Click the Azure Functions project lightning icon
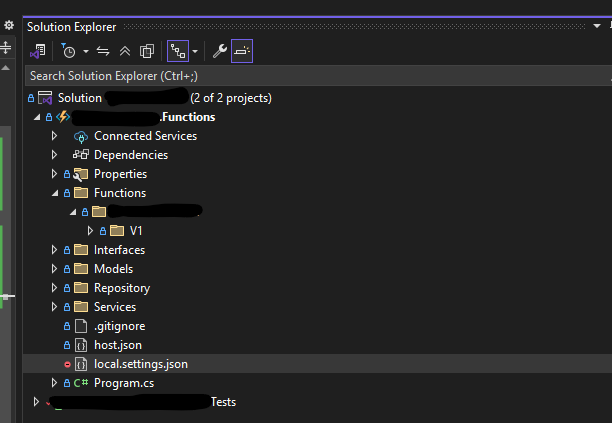The image size is (612, 423). 63,117
